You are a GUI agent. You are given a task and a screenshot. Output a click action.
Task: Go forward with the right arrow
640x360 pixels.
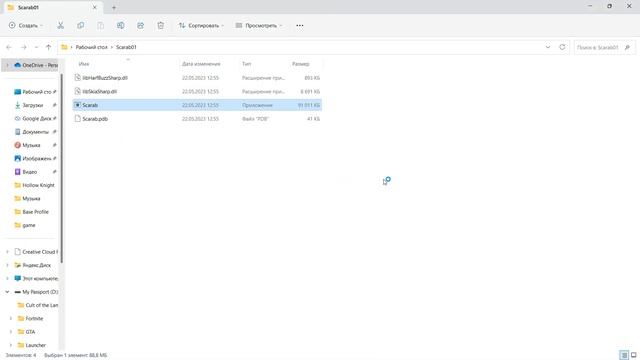tap(24, 47)
